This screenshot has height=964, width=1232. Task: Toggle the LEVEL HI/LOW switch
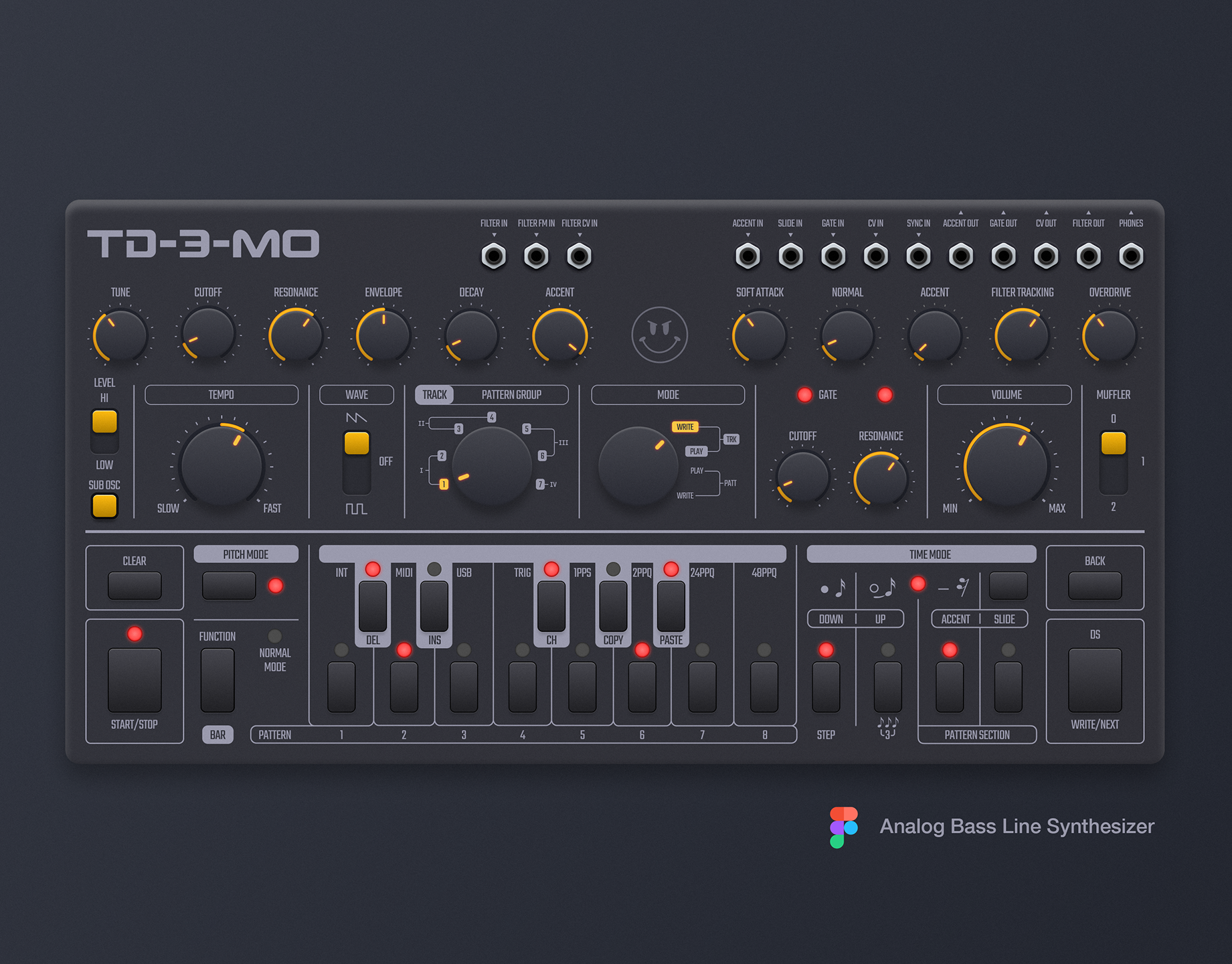[x=104, y=431]
